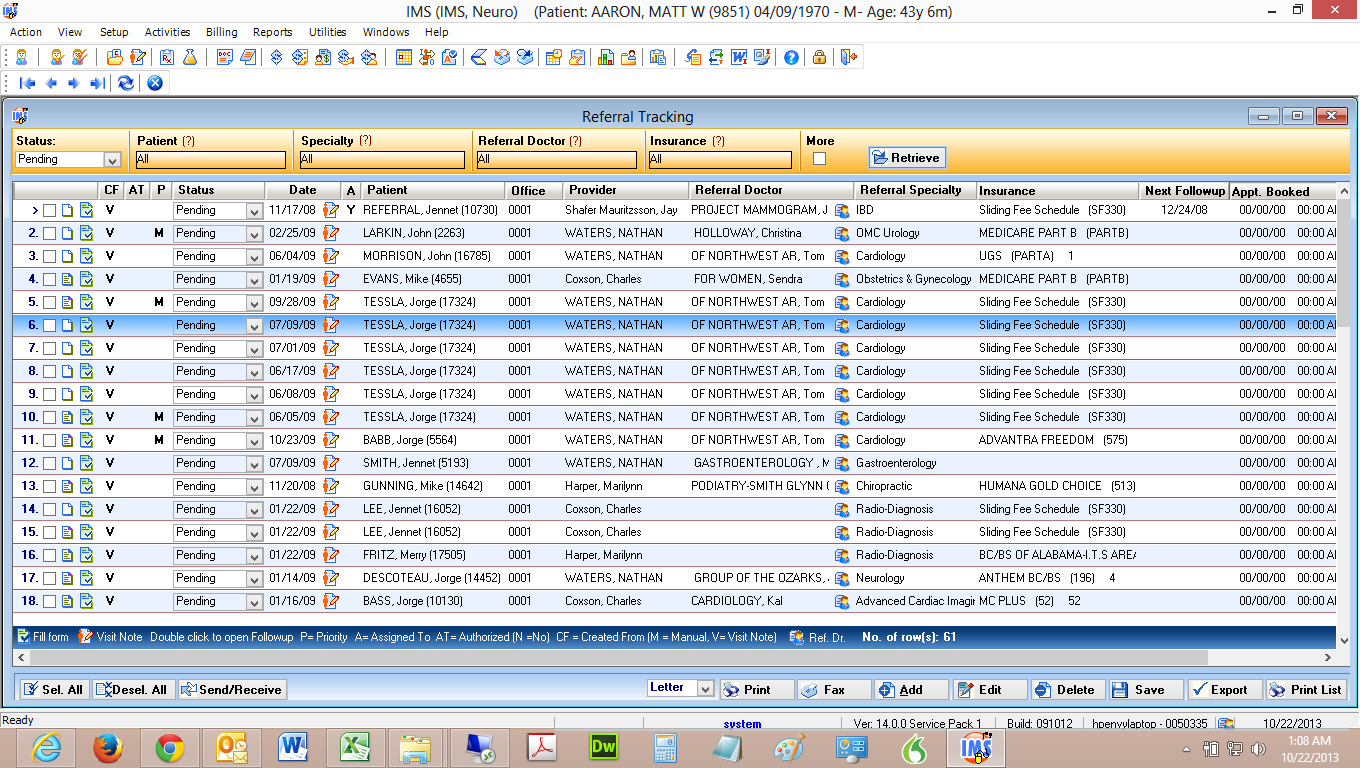The image size is (1360, 768).
Task: Click the blue Refresh icon below the toolbar
Action: click(x=124, y=83)
